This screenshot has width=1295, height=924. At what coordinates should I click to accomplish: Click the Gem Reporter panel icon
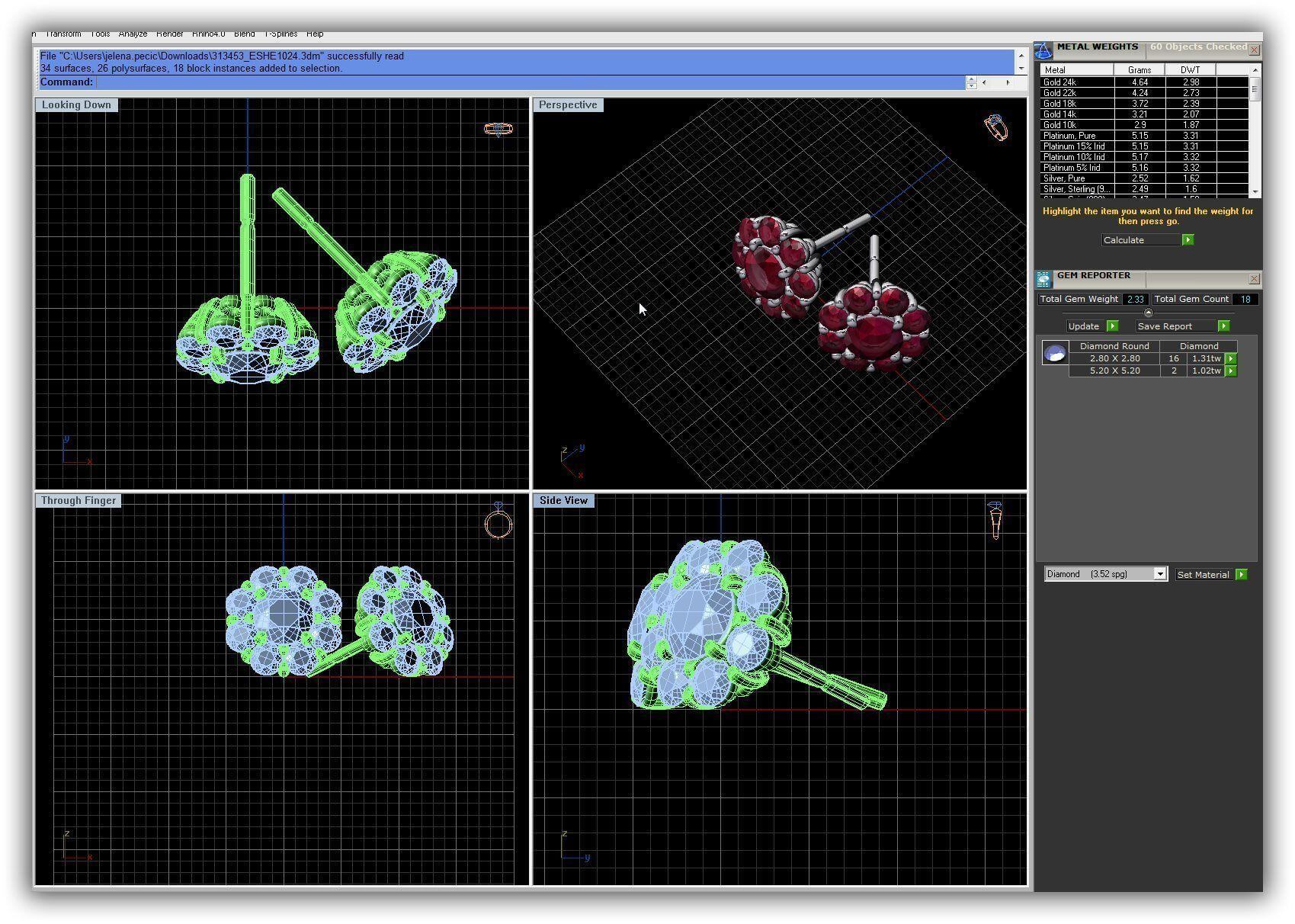(1043, 279)
